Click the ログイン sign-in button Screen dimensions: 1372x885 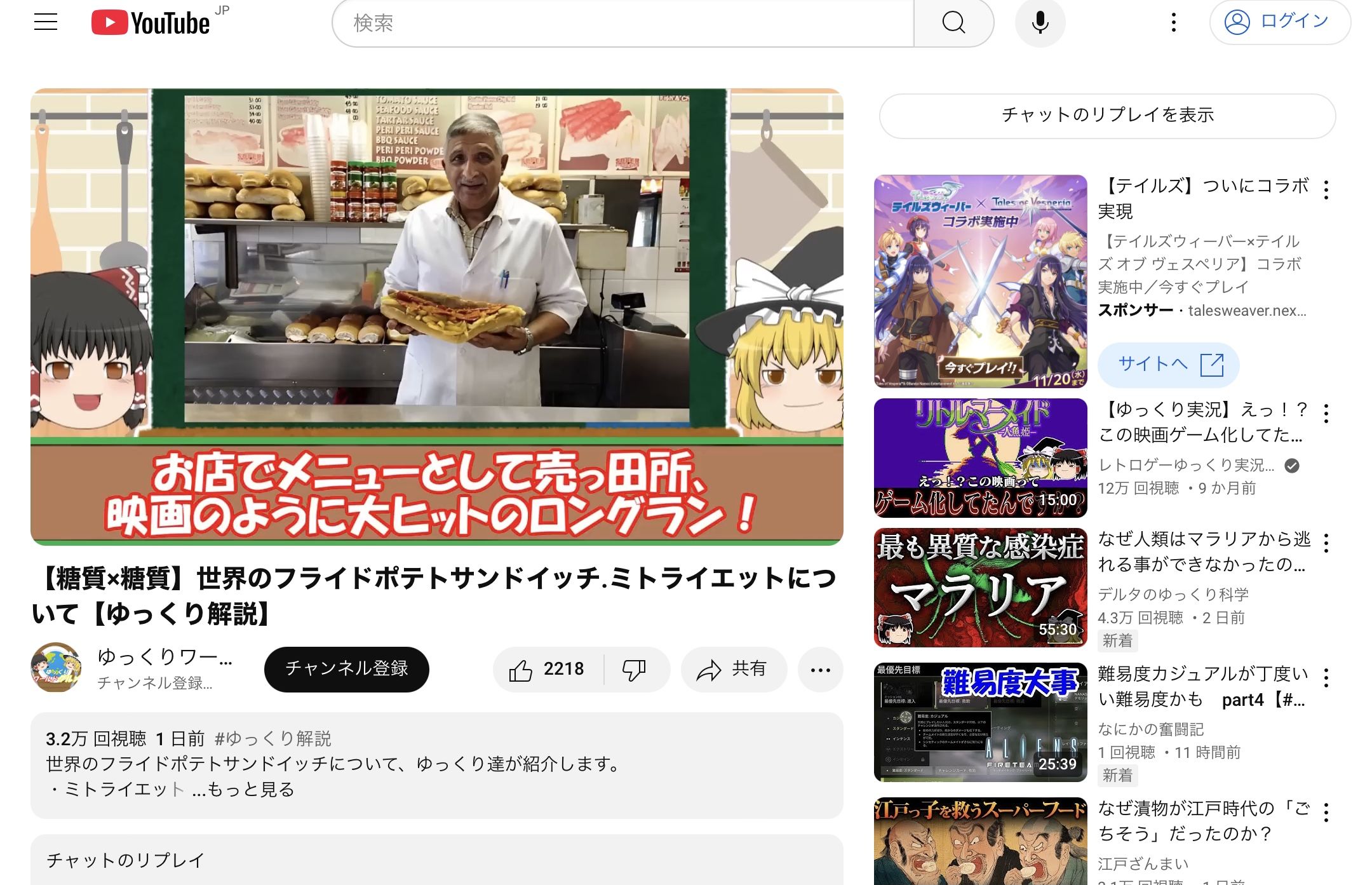point(1279,22)
